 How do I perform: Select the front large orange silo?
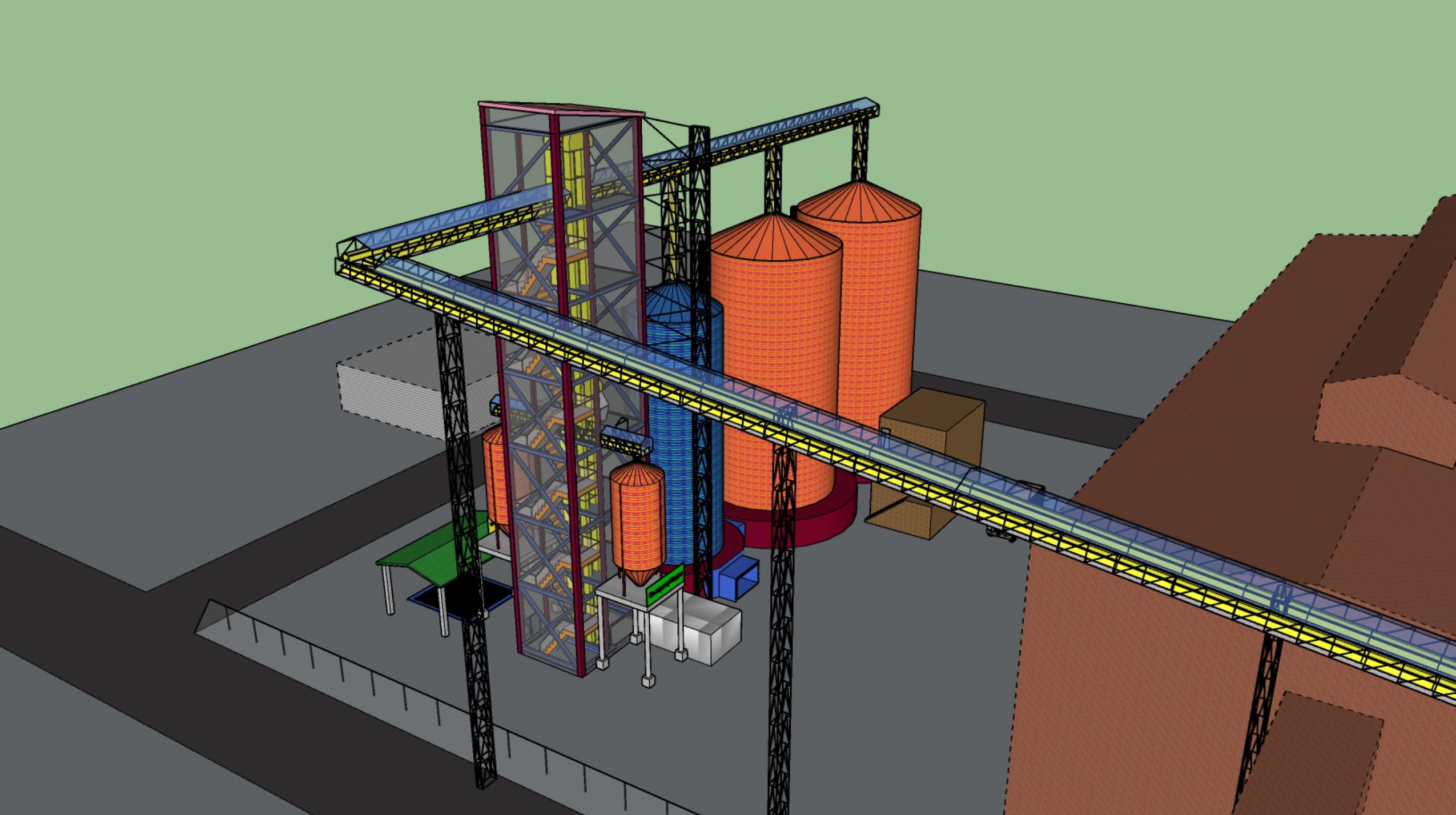[x=777, y=320]
